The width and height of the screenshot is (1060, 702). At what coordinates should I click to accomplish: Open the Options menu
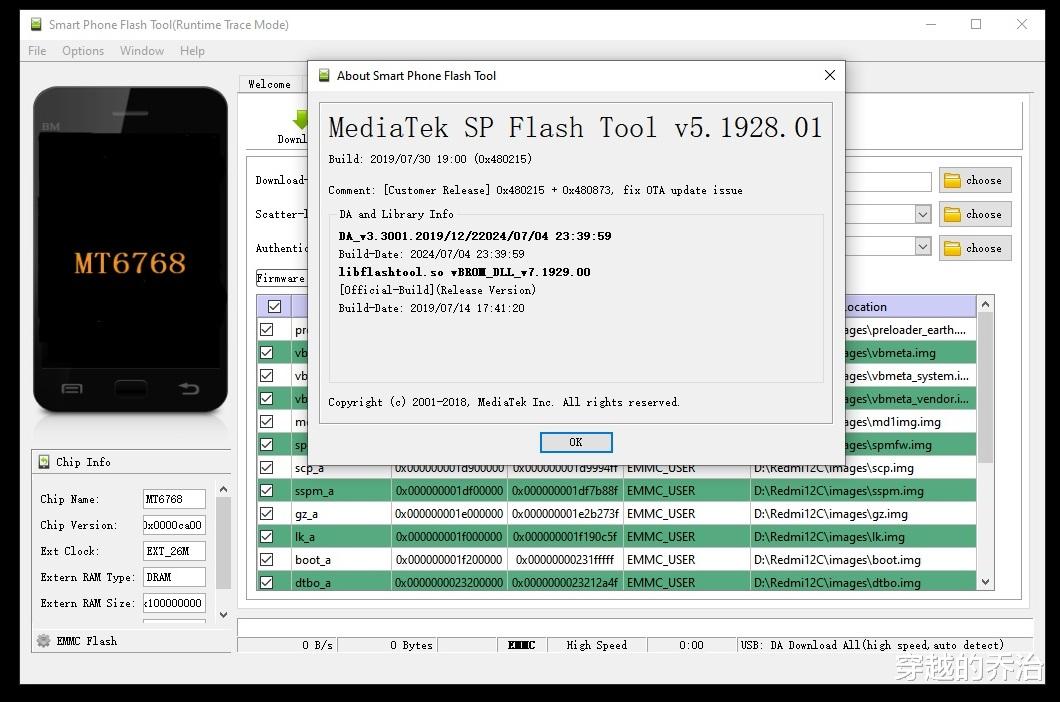[x=83, y=51]
